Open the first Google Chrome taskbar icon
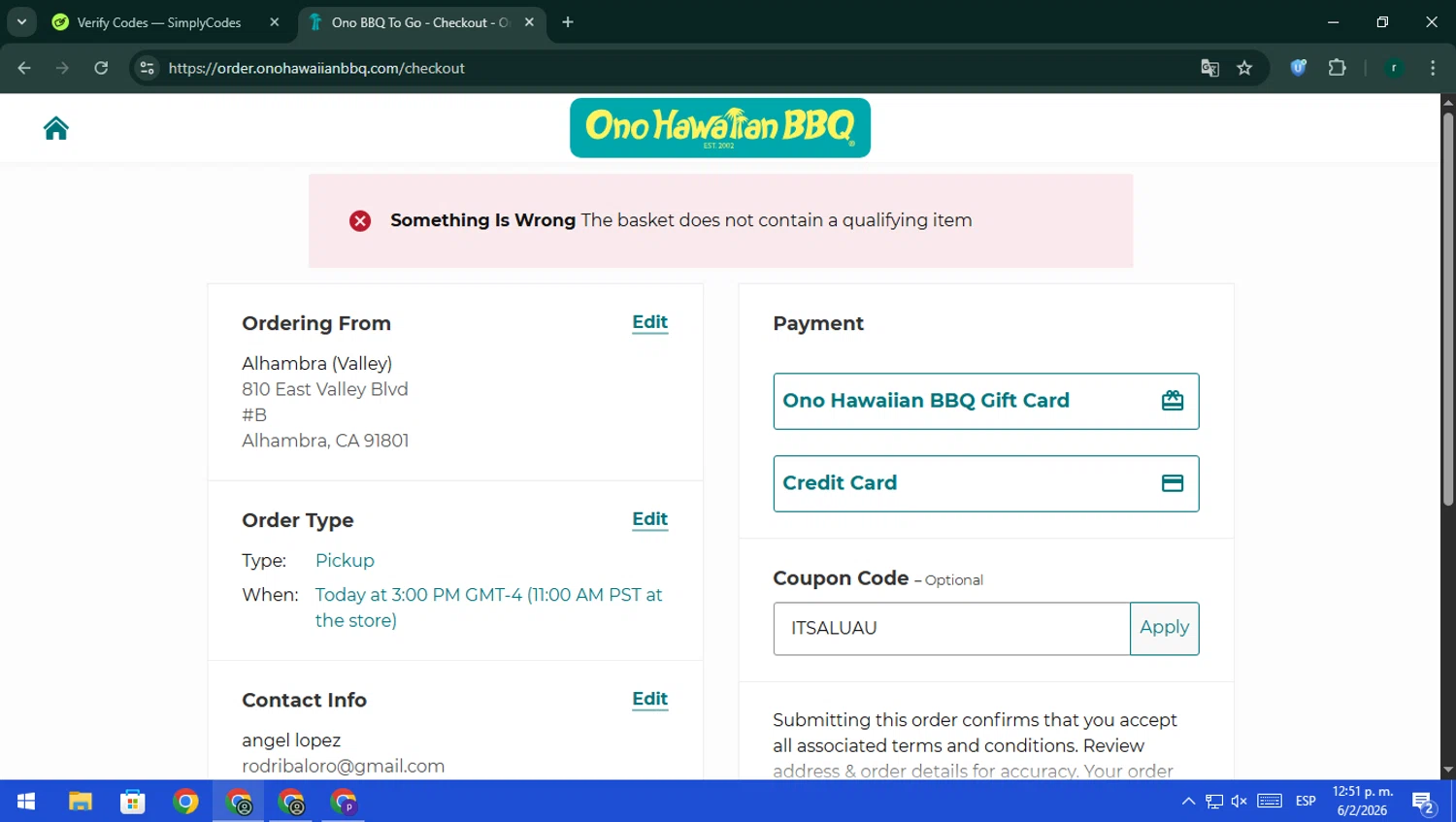 (185, 802)
